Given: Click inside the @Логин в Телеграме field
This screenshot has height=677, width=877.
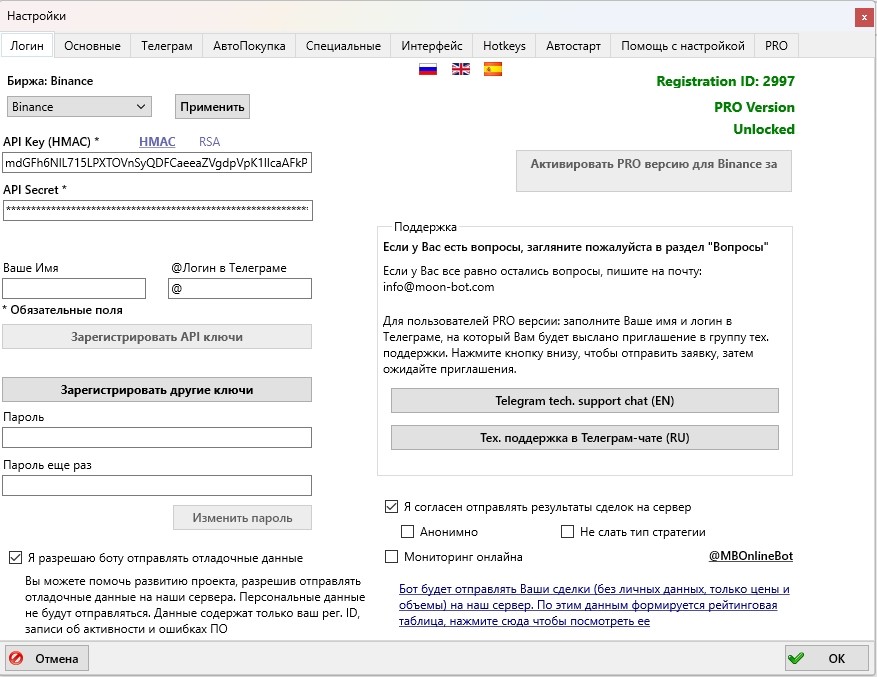Looking at the screenshot, I should click(240, 288).
